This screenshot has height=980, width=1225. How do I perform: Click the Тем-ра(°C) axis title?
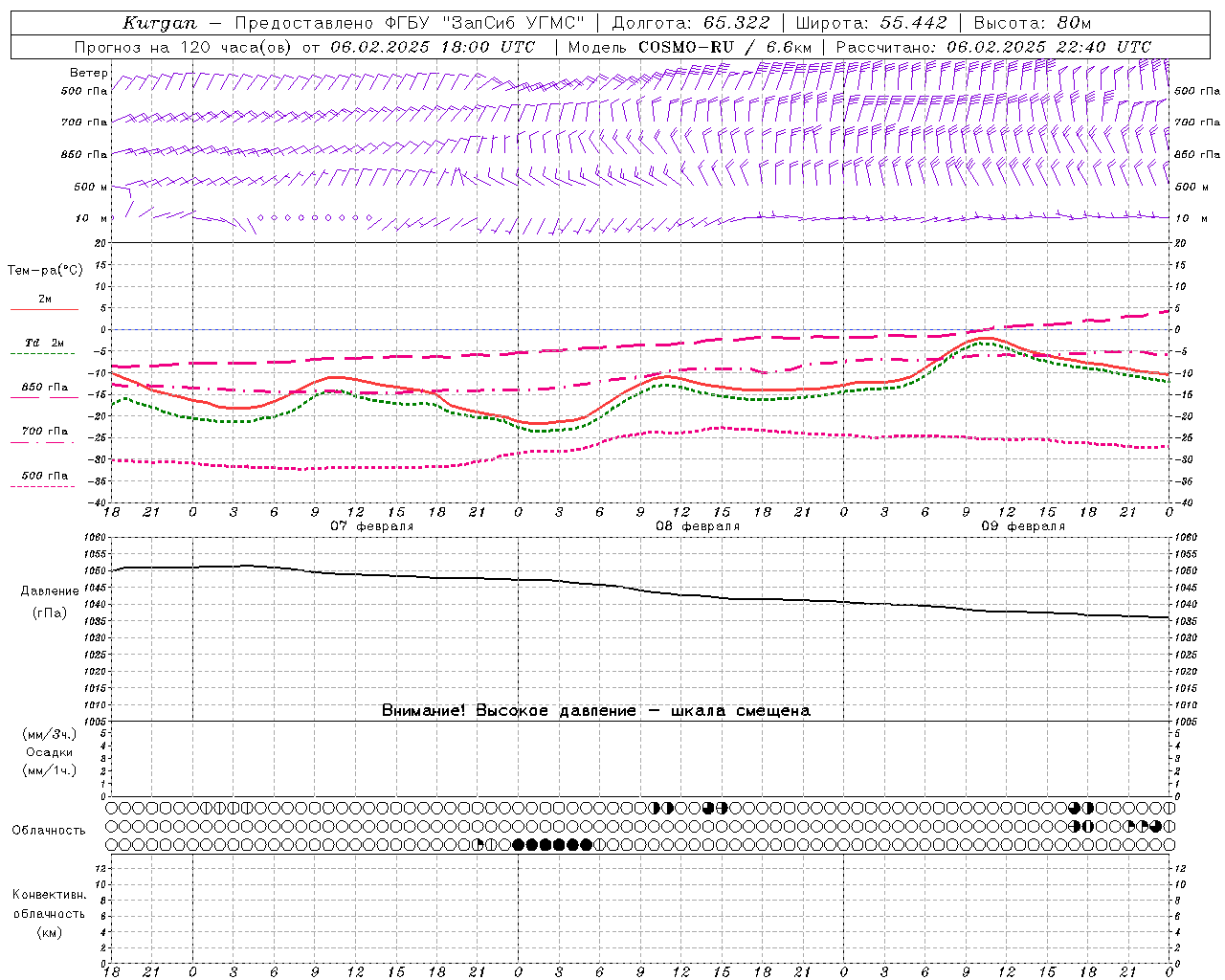(45, 271)
